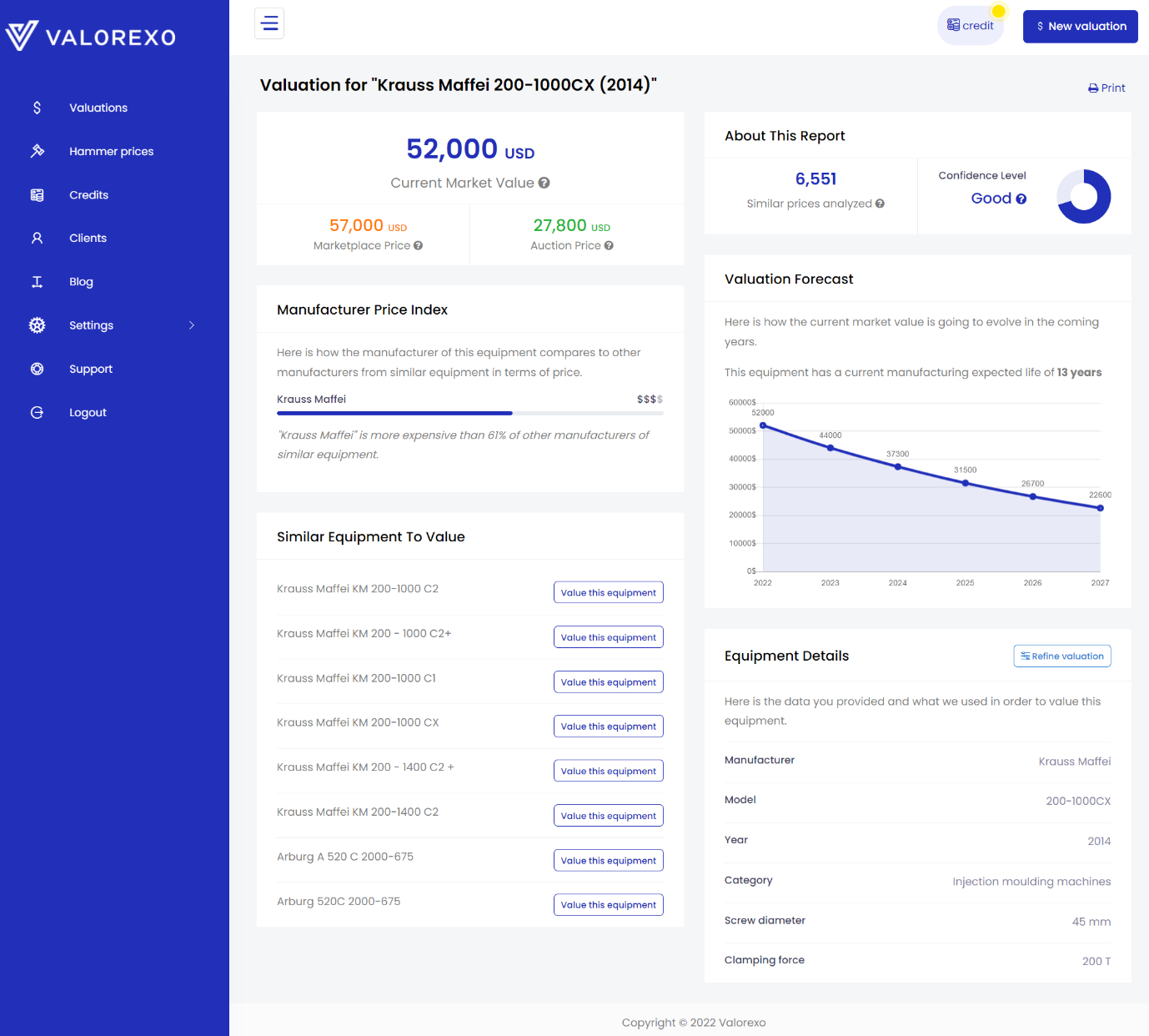Expand the Settings submenu chevron
The width and height of the screenshot is (1149, 1036).
(x=192, y=325)
